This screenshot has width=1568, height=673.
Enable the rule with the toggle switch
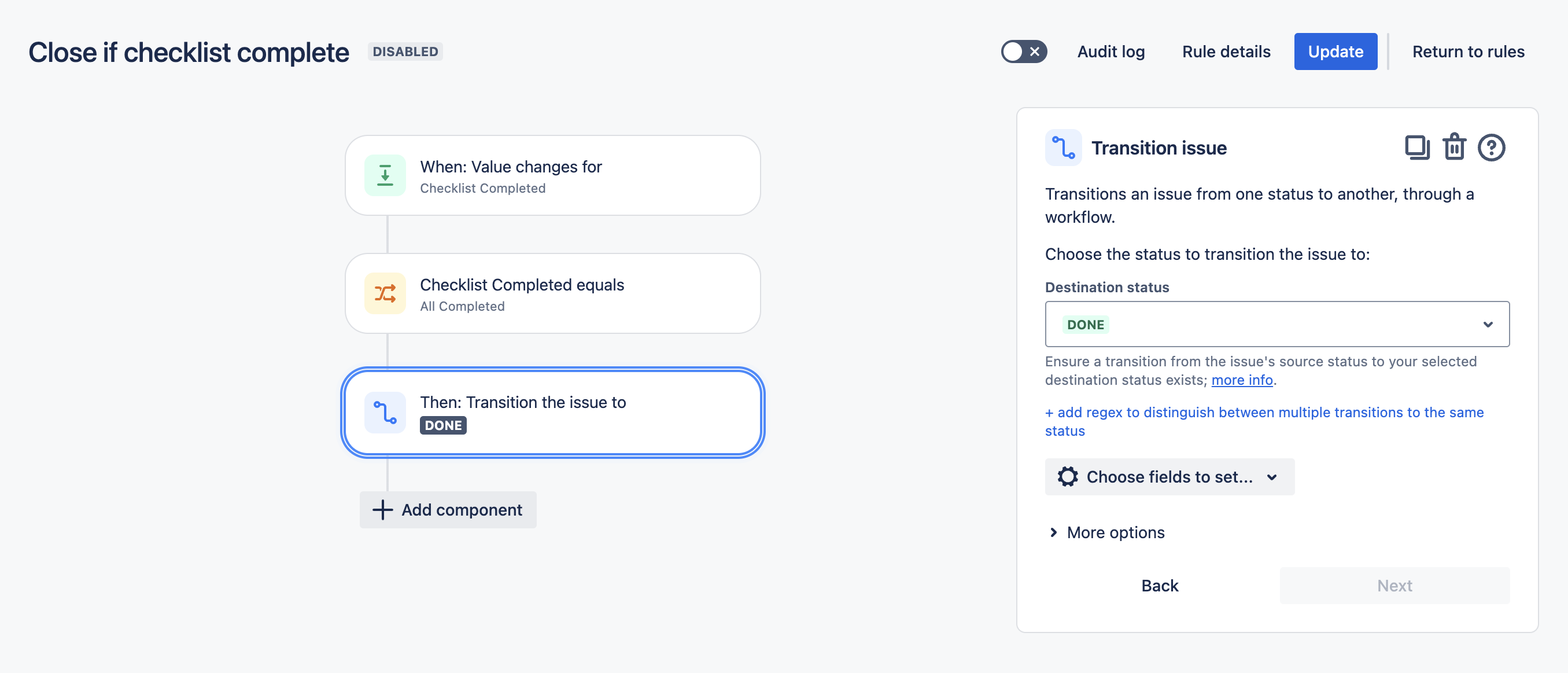point(1024,52)
